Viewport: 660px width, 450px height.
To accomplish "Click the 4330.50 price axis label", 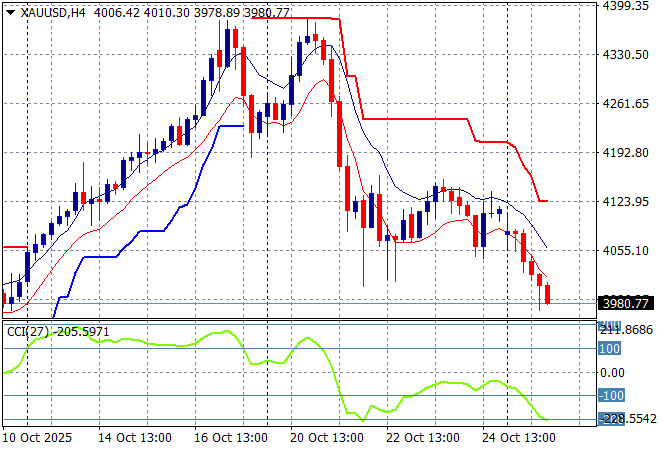I will [x=627, y=55].
